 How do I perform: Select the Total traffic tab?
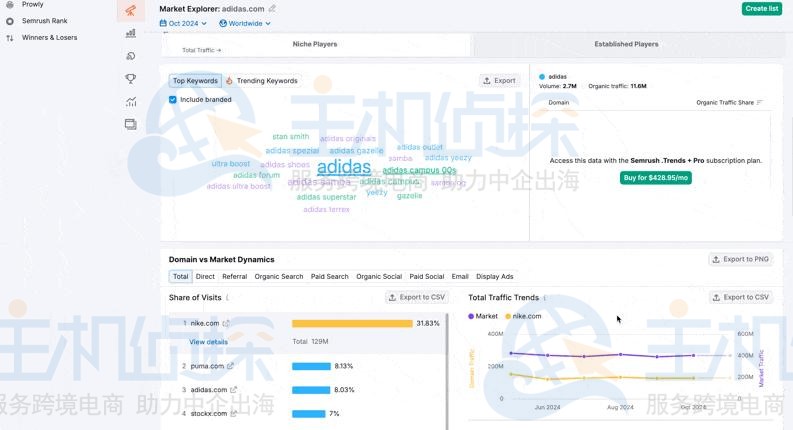click(181, 277)
